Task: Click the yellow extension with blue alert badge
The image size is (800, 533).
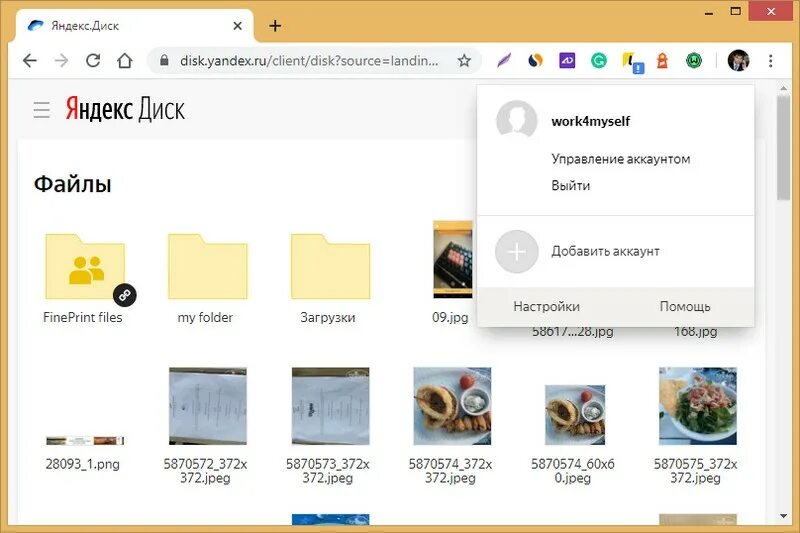Action: click(x=632, y=63)
